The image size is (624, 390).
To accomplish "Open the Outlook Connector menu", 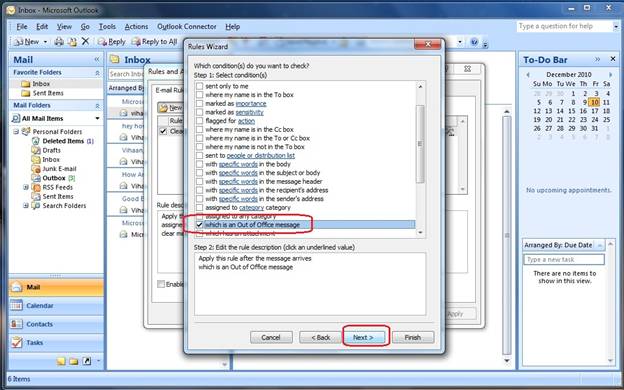I will pos(187,27).
